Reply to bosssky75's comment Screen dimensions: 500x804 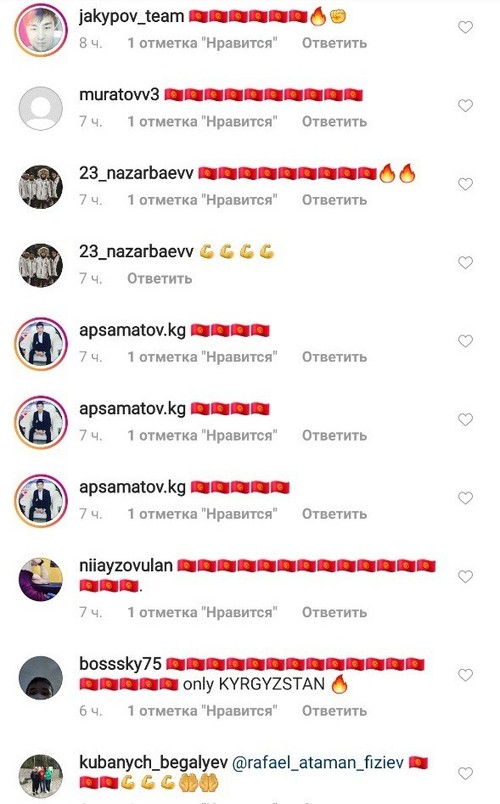coord(334,711)
